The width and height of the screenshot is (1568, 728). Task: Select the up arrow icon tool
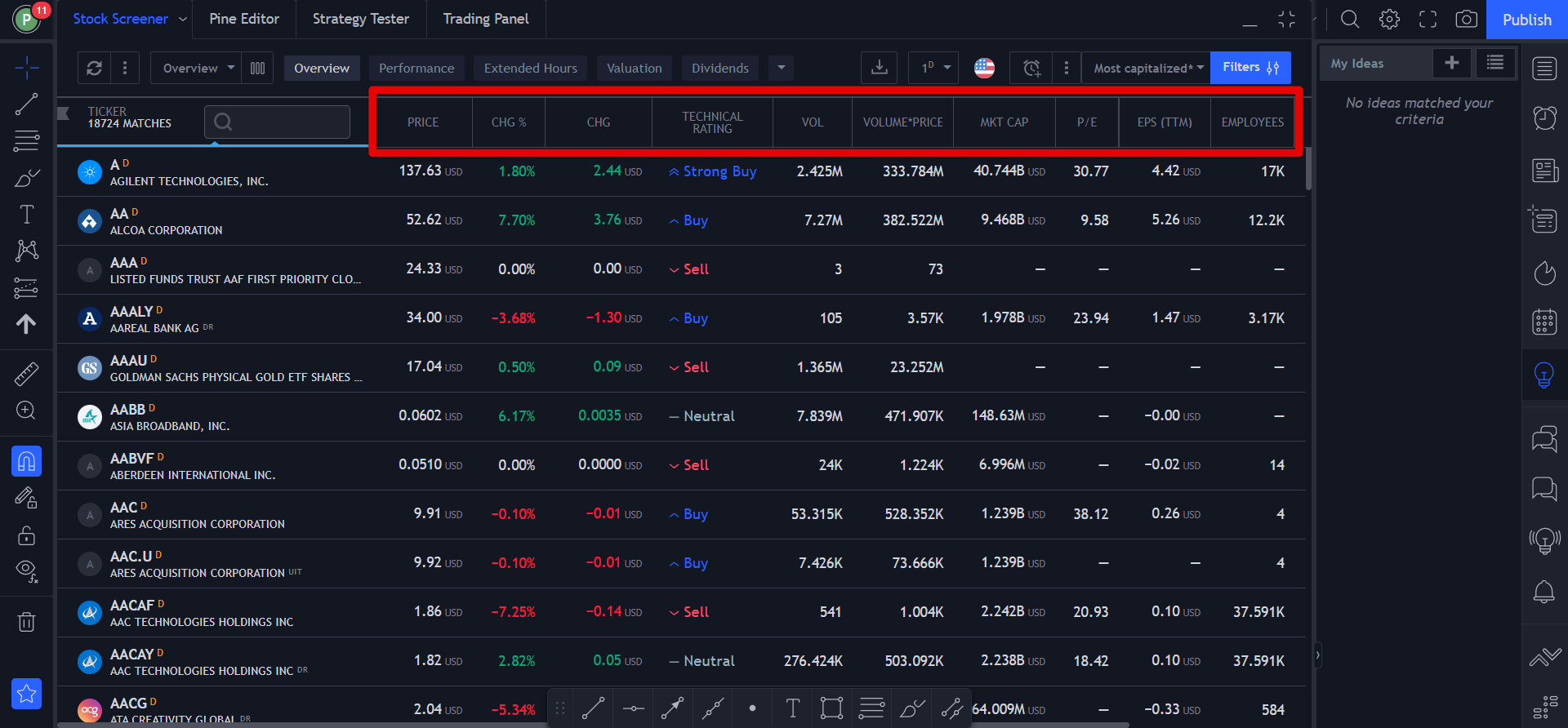point(26,324)
